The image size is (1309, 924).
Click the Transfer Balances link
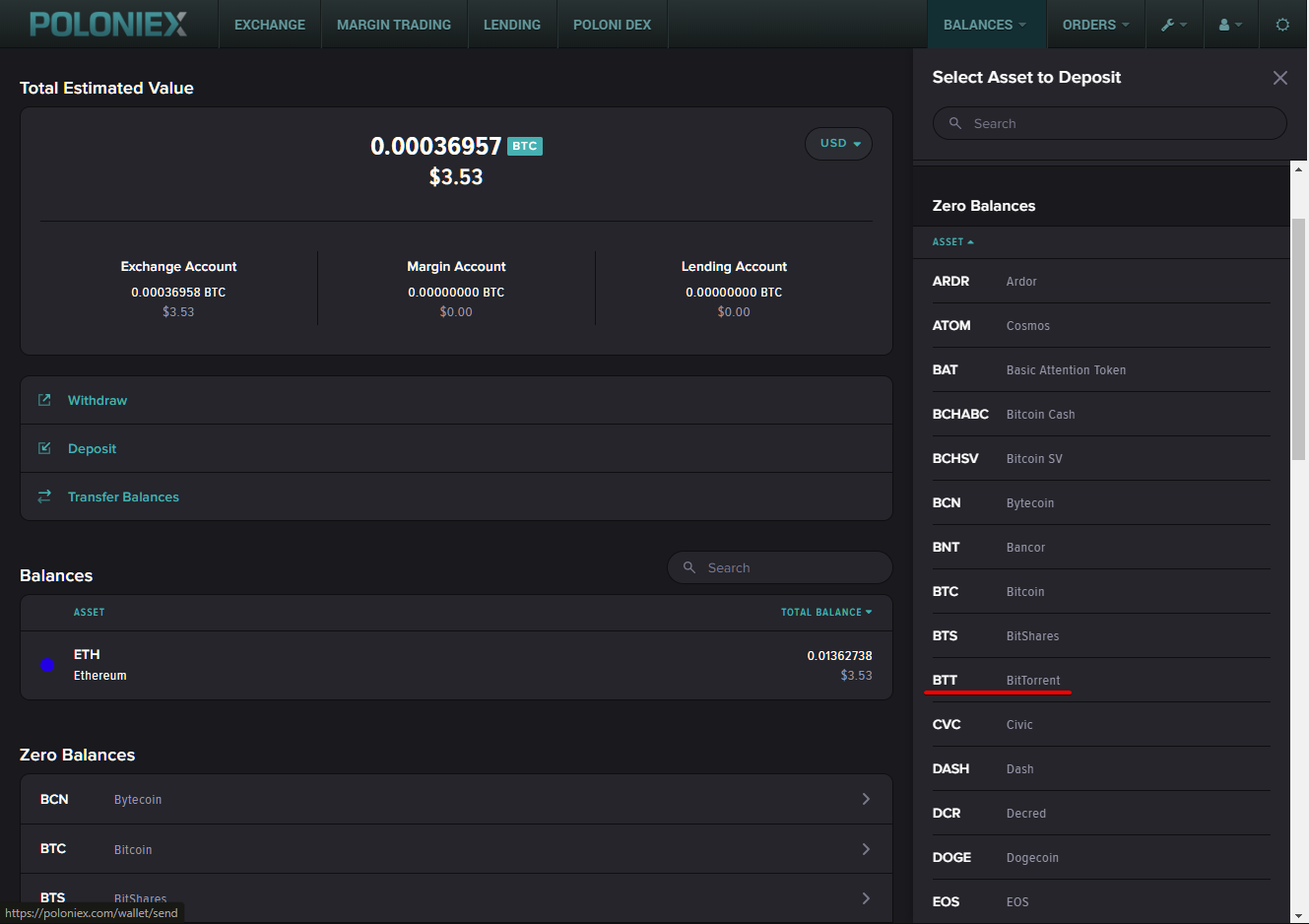123,496
